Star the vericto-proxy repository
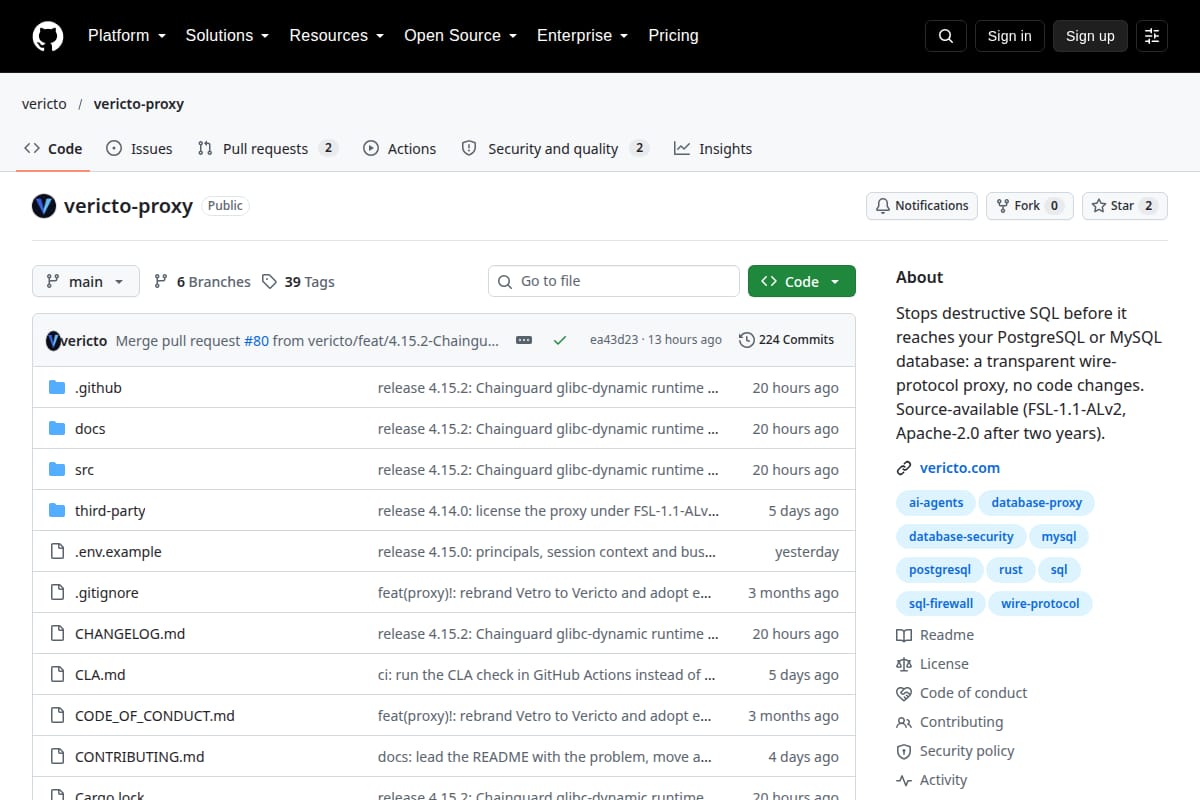The image size is (1200, 800). pyautogui.click(x=1125, y=206)
